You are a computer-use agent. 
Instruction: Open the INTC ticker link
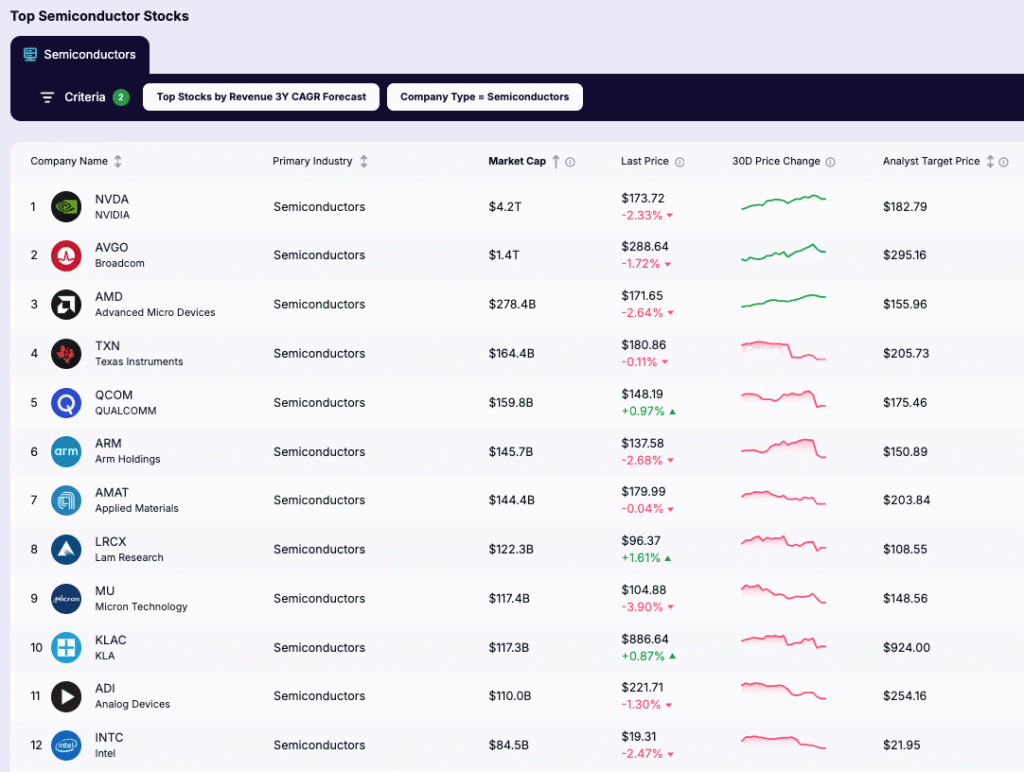click(109, 737)
